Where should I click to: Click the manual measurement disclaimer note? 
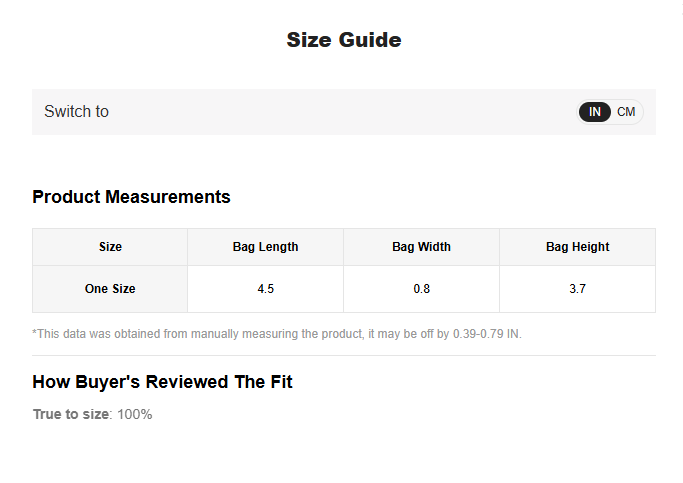pyautogui.click(x=277, y=334)
